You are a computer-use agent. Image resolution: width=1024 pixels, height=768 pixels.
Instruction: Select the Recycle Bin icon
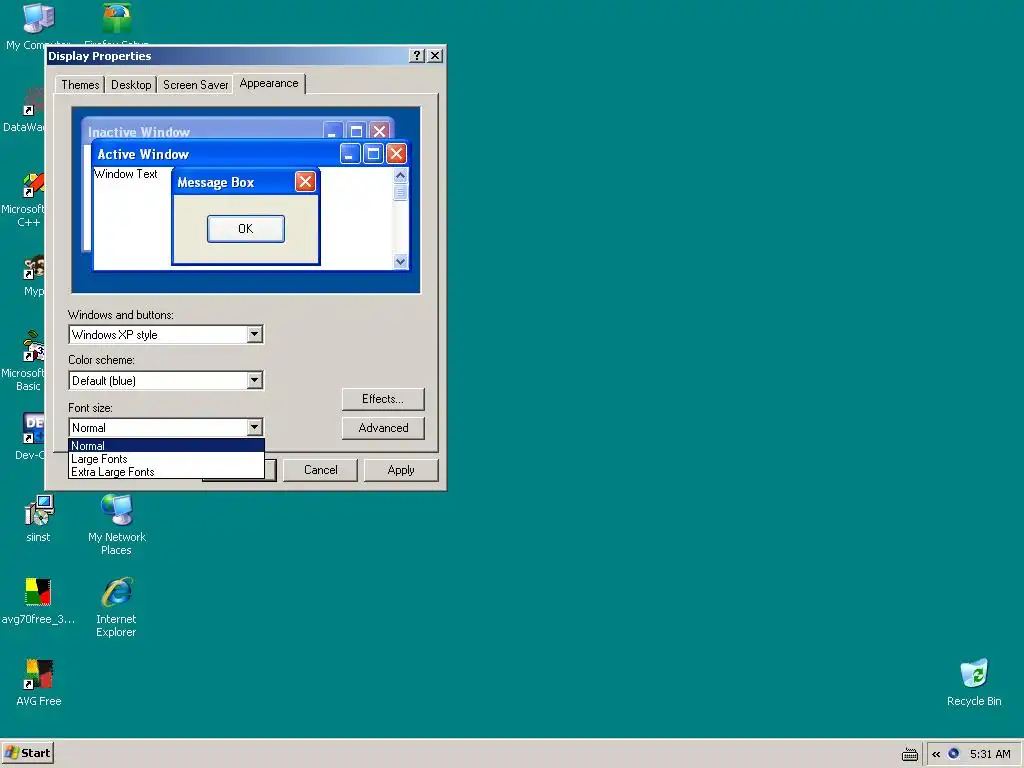[974, 674]
